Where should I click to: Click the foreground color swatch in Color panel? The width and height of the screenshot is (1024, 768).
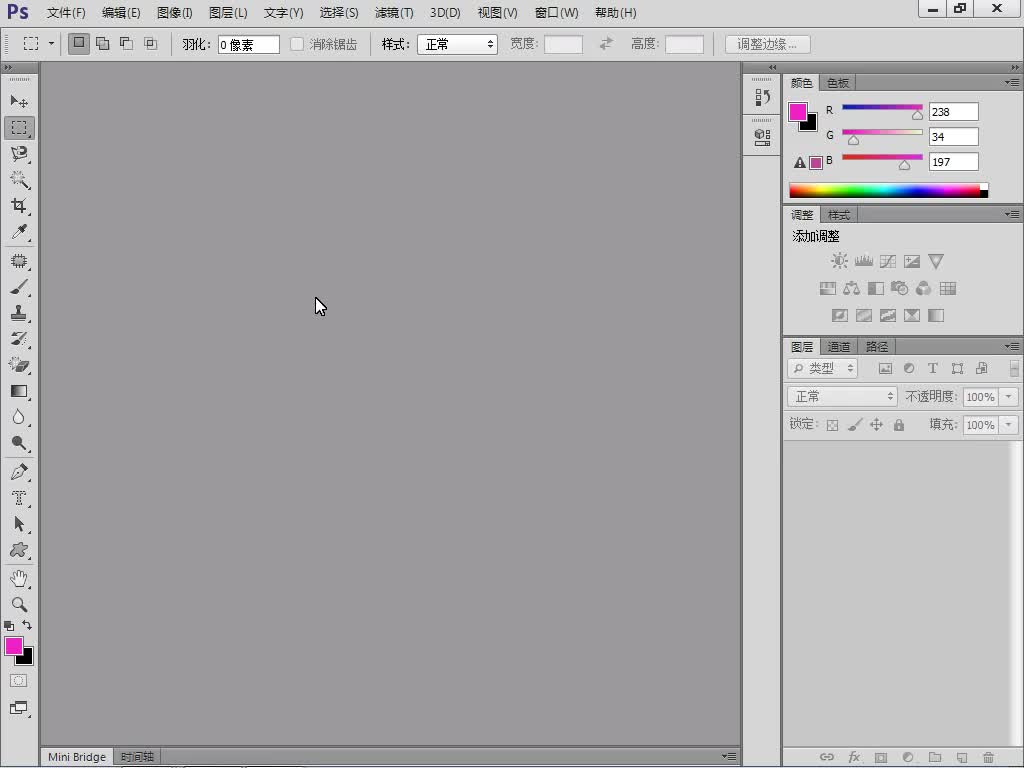coord(798,113)
